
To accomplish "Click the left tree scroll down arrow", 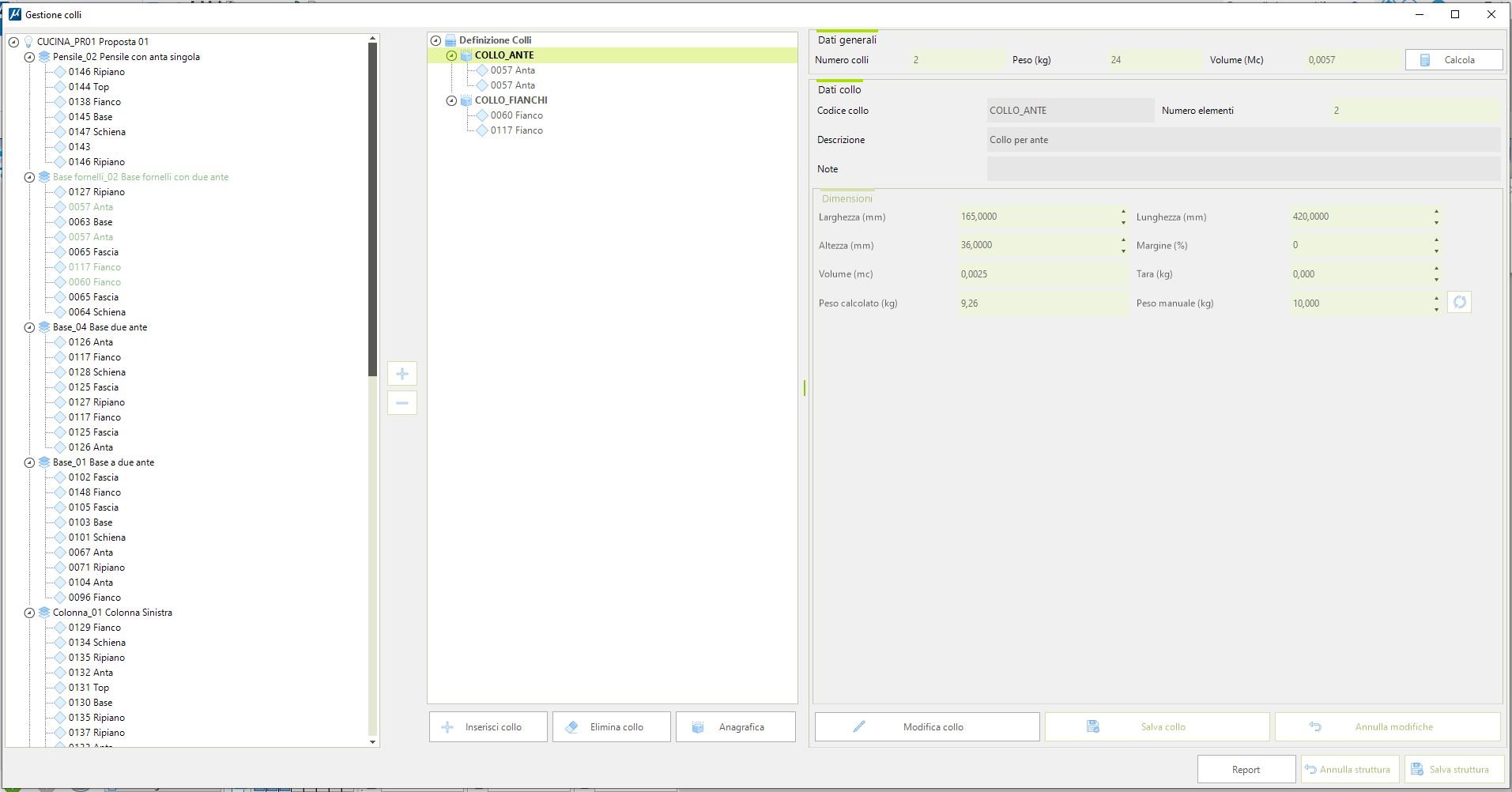I will pyautogui.click(x=373, y=742).
